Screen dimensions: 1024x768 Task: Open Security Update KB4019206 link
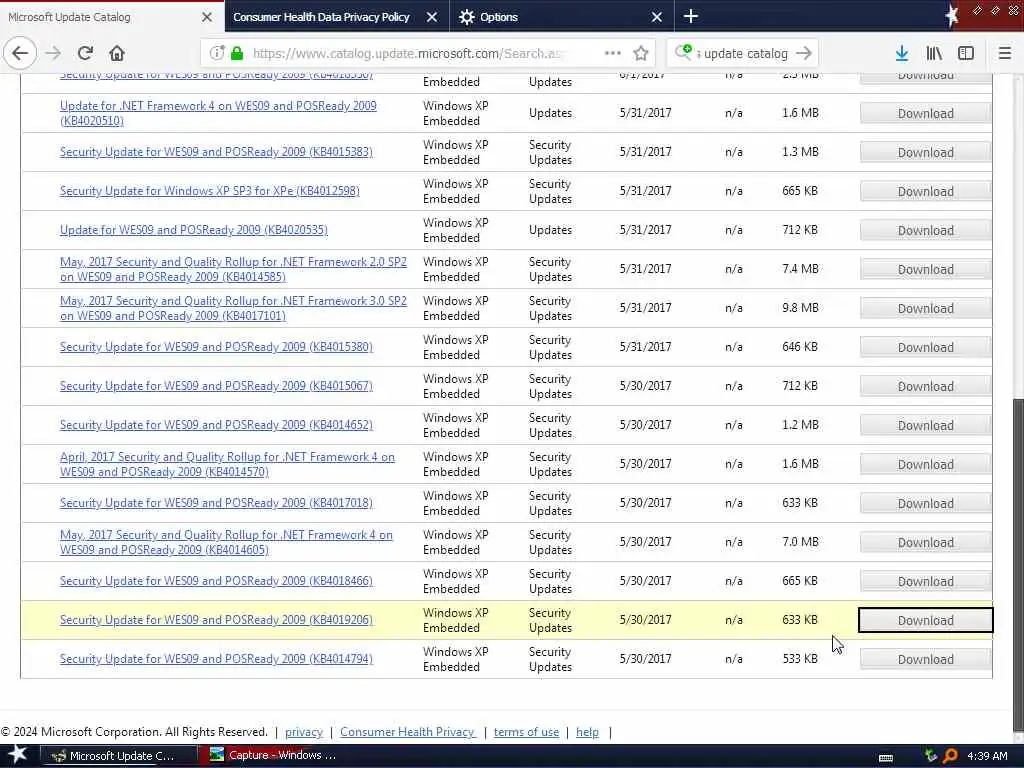coord(216,620)
